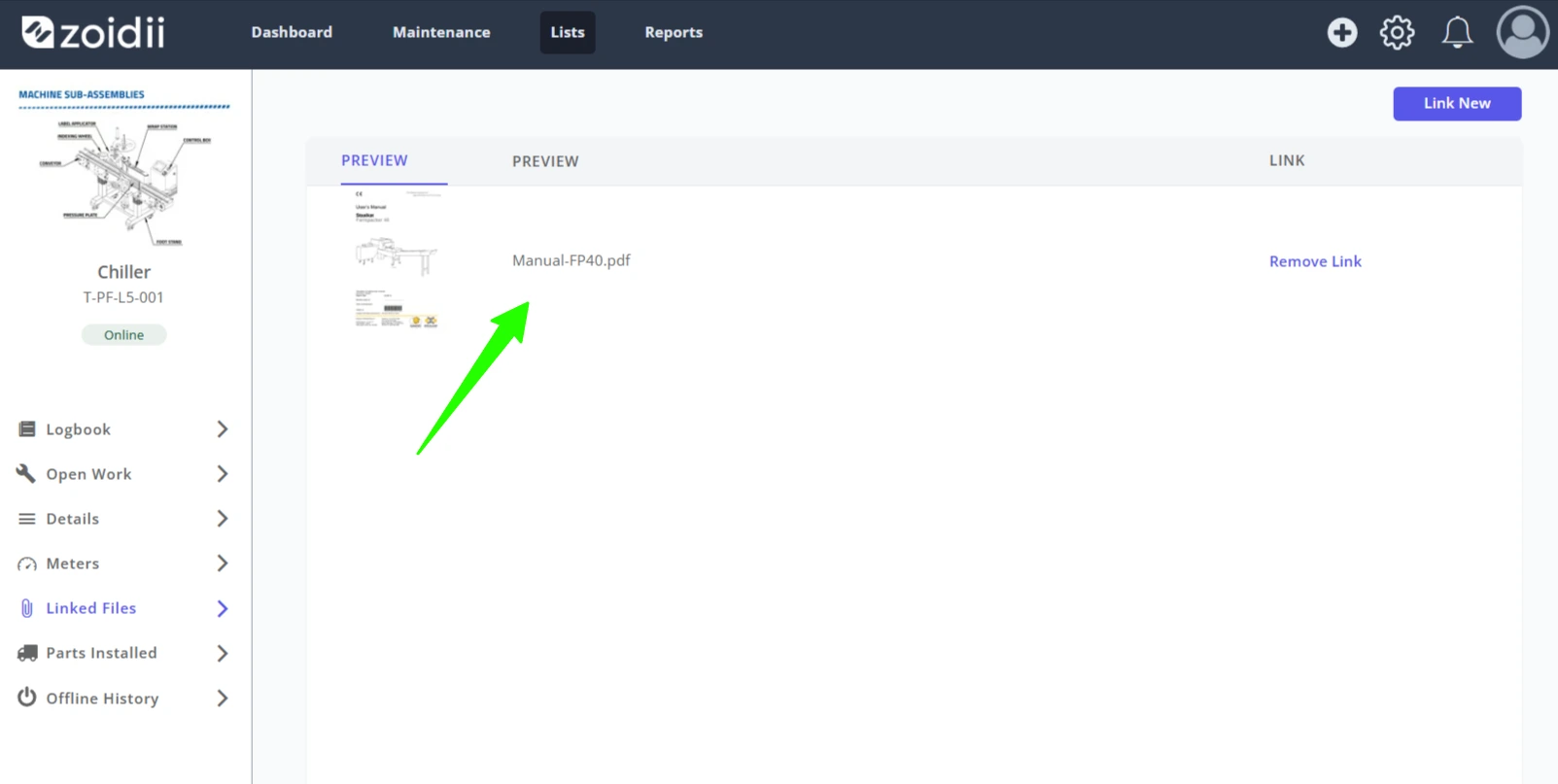This screenshot has height=784, width=1558.
Task: Click Remove Link for Manual-FP40.pdf
Action: coord(1315,261)
